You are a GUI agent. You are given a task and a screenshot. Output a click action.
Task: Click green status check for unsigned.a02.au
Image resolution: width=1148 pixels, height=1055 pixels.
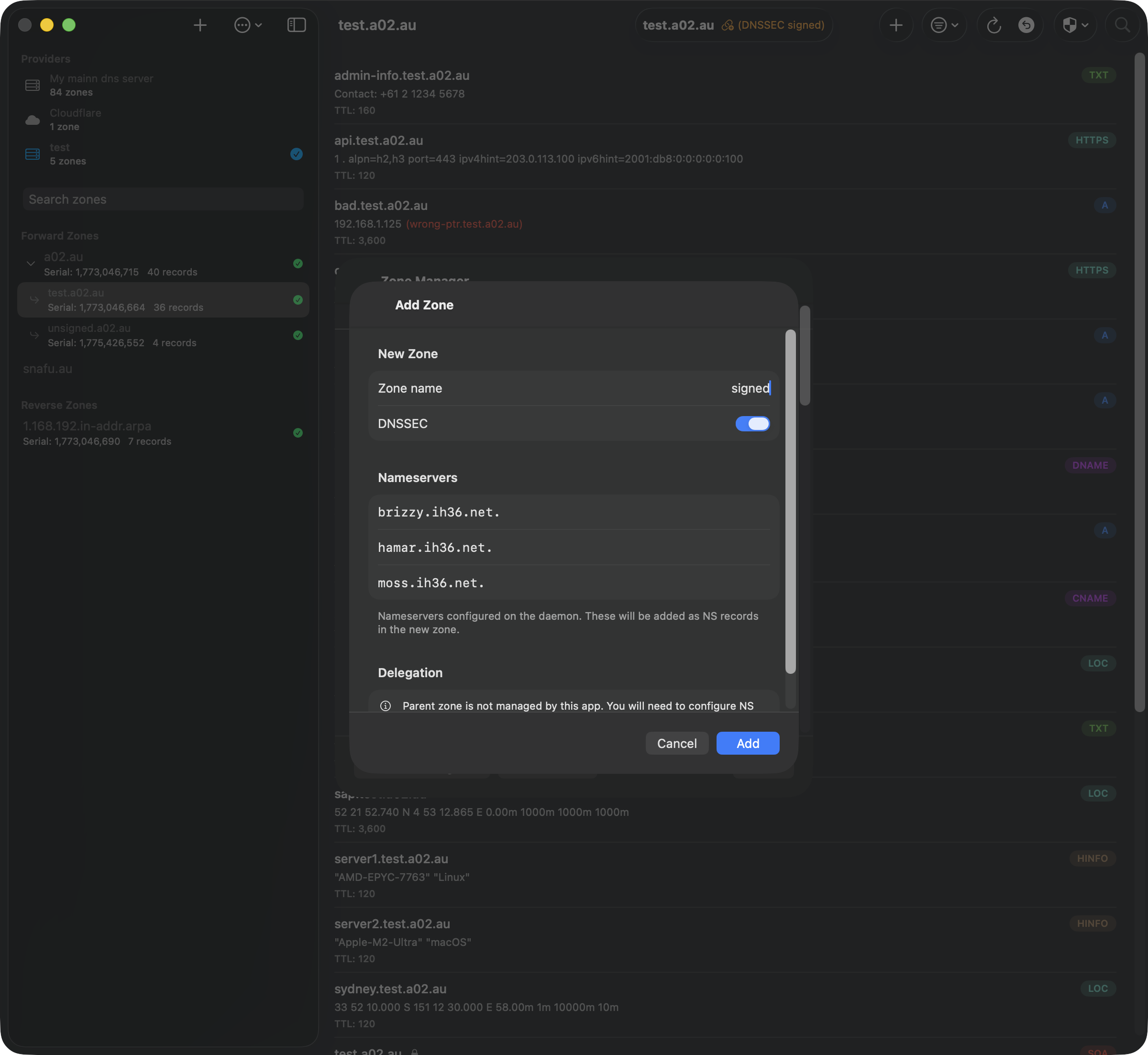click(298, 335)
